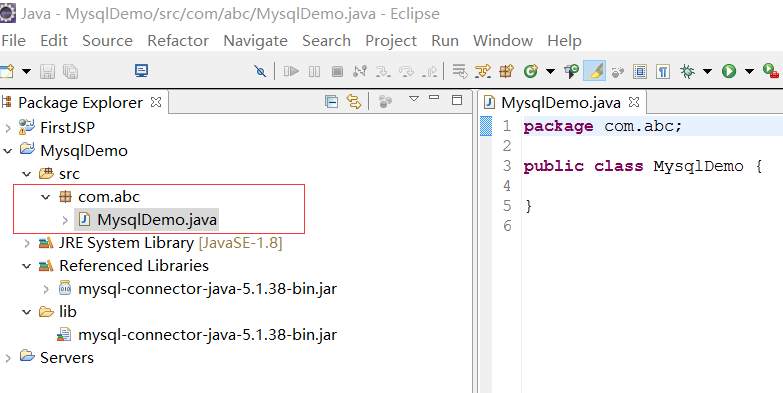Click the Open Type icon
Screen dimensions: 783x393
pos(571,71)
